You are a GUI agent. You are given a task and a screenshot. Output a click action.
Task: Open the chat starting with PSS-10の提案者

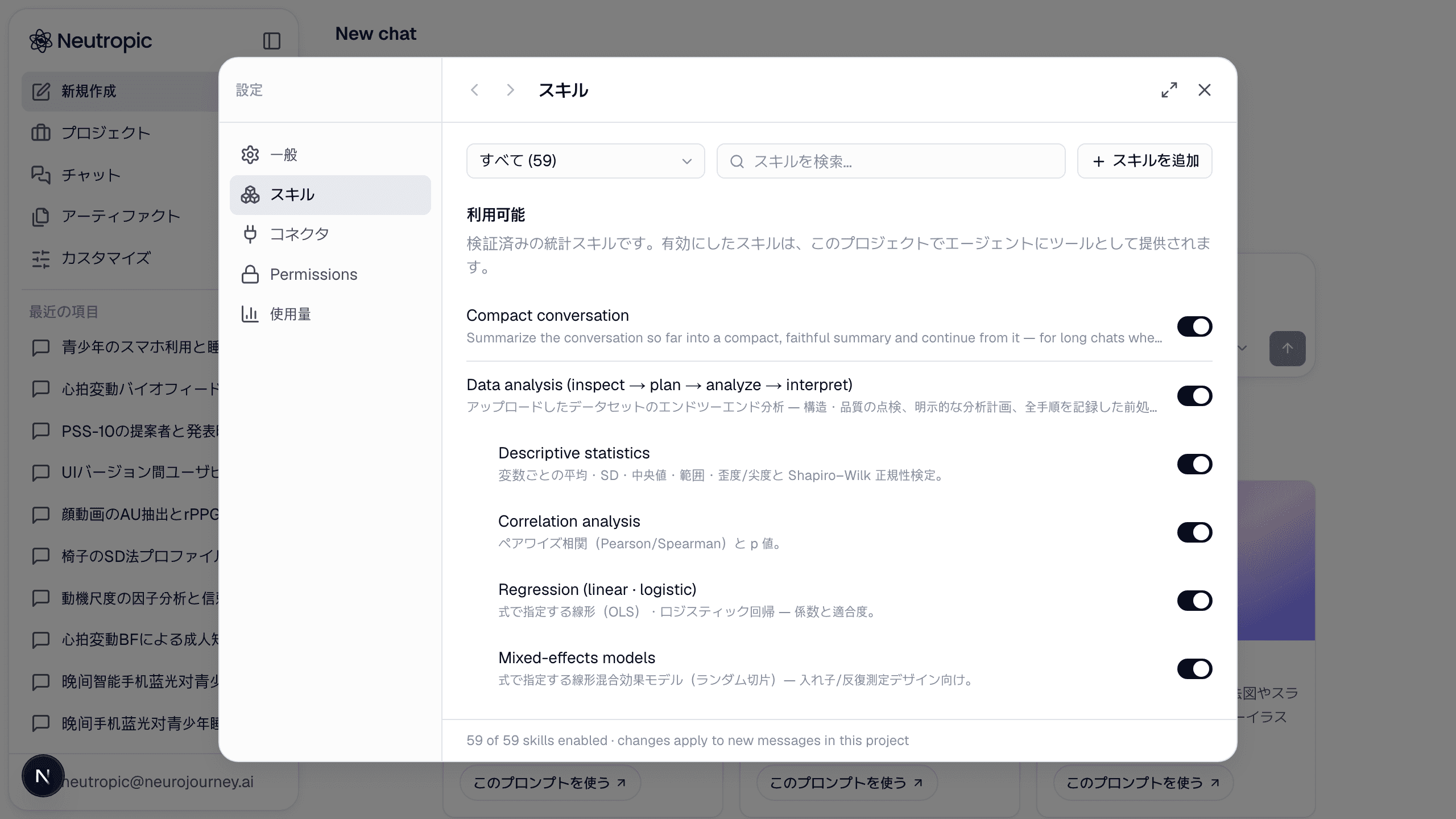(121, 431)
